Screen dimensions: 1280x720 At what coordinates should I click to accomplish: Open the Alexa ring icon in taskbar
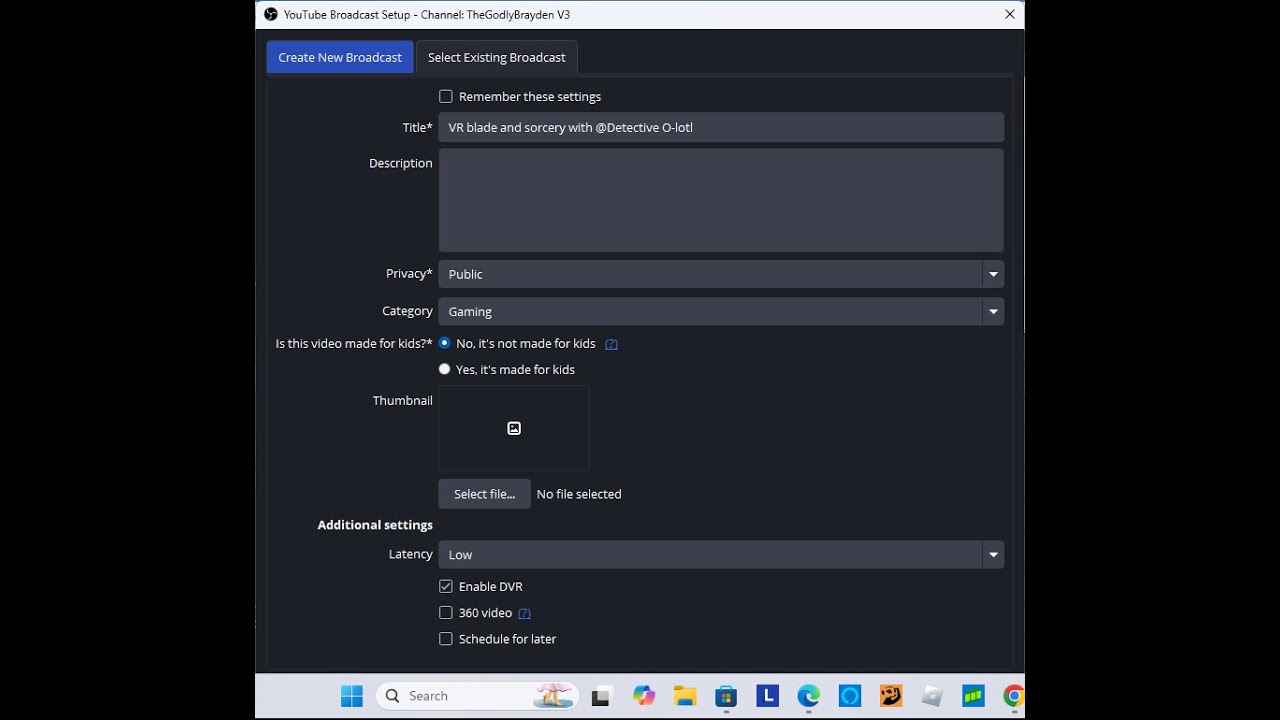(x=850, y=696)
